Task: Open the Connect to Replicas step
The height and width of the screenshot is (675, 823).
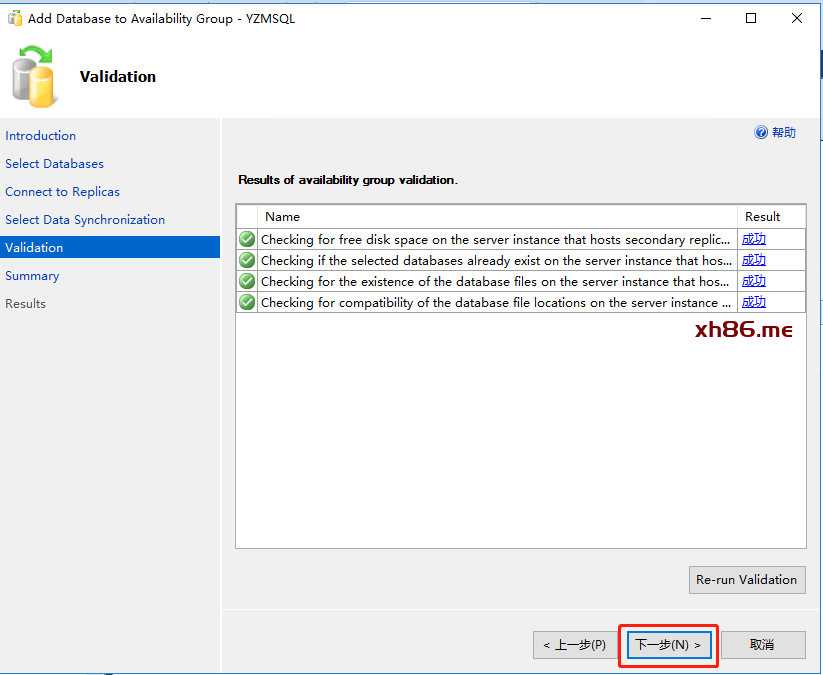Action: pyautogui.click(x=62, y=192)
